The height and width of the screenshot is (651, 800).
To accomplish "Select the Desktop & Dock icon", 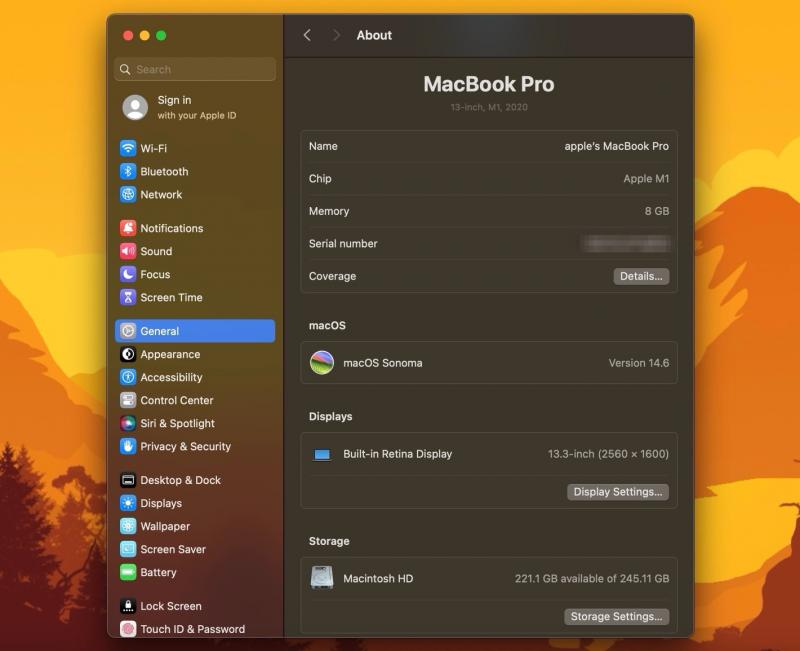I will point(128,480).
